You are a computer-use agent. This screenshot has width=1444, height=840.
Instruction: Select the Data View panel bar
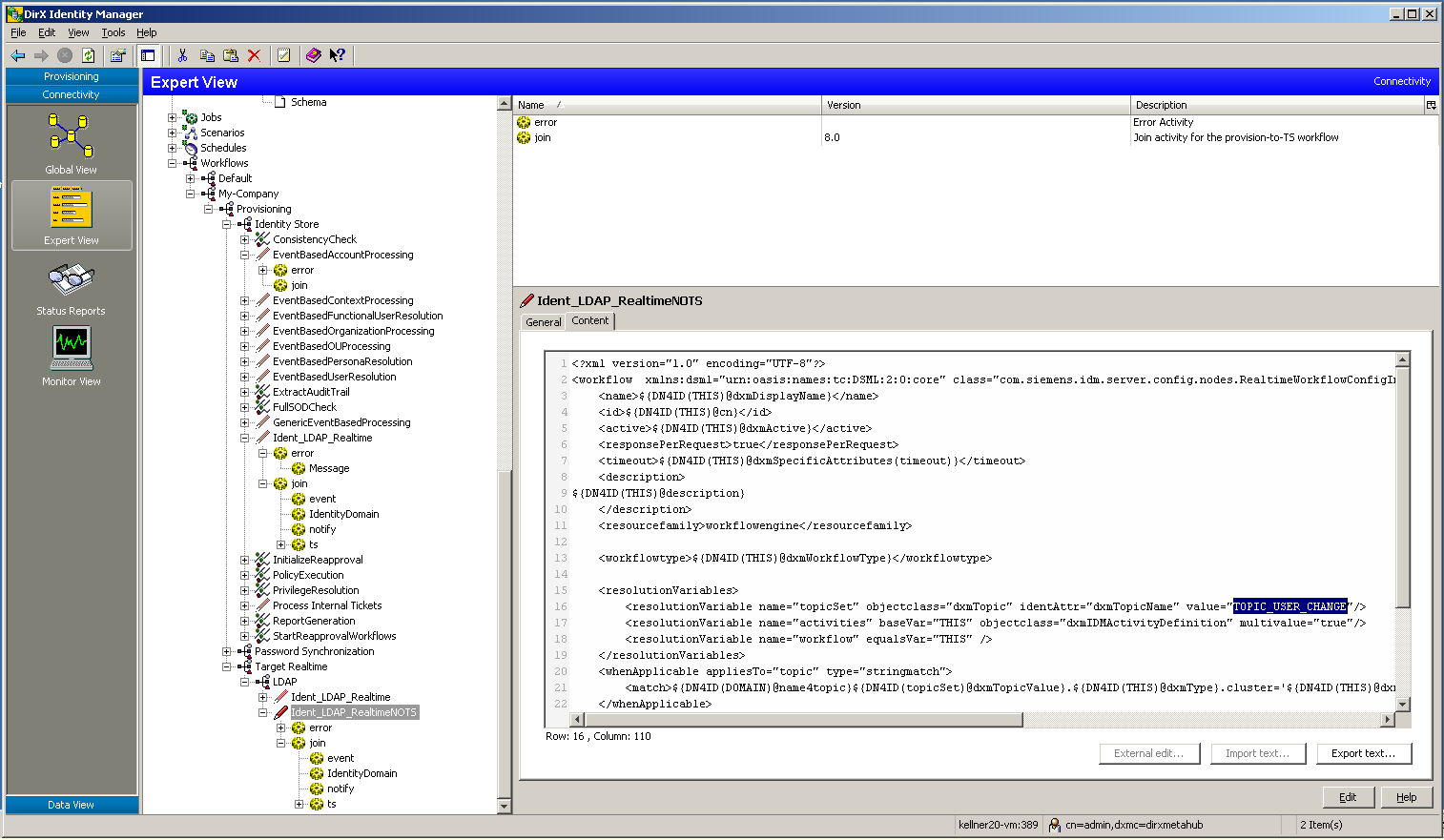[x=72, y=805]
